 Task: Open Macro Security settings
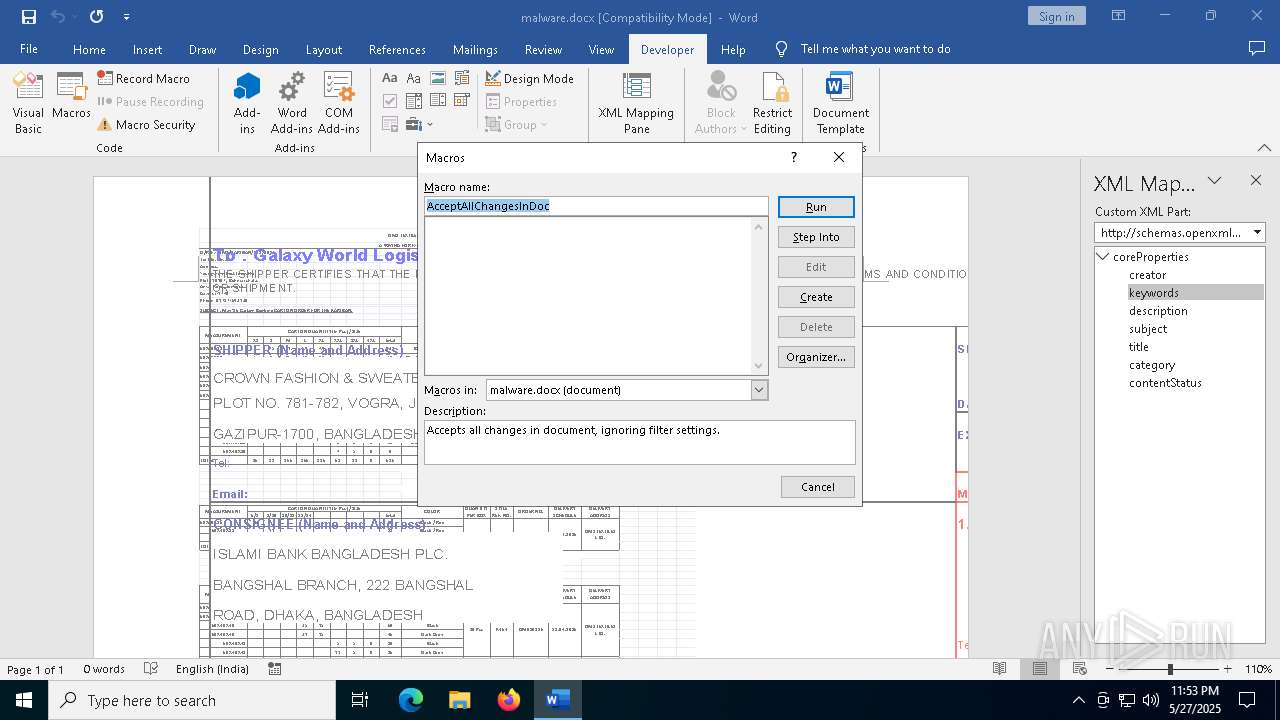pyautogui.click(x=146, y=125)
